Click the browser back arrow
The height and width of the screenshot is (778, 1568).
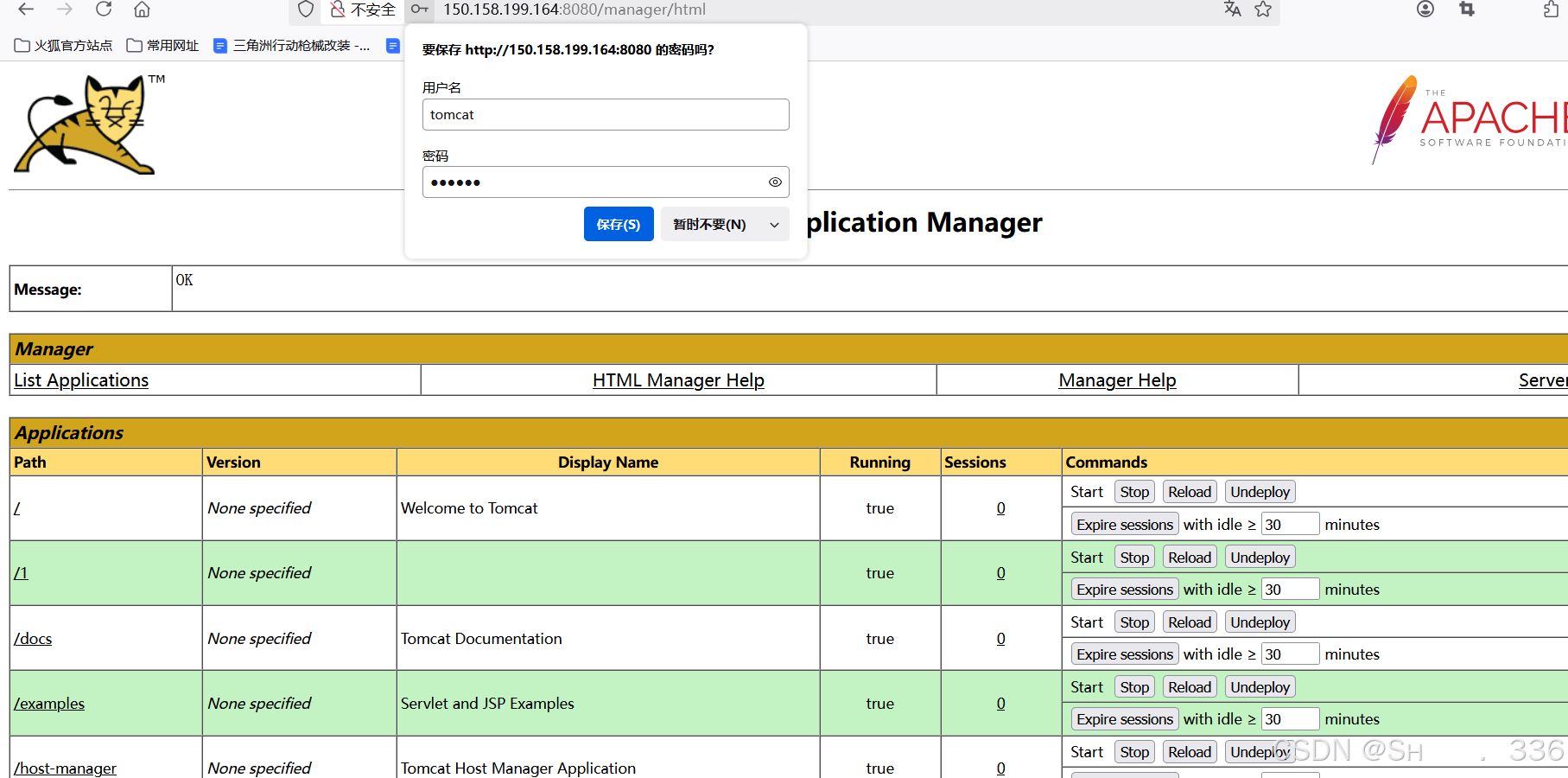pos(26,10)
